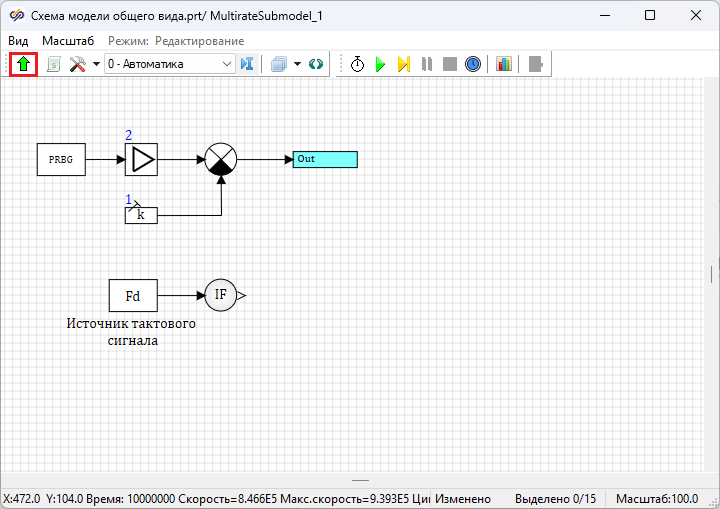This screenshot has width=720, height=509.
Task: Open the colored bar chart icon
Action: [503, 64]
